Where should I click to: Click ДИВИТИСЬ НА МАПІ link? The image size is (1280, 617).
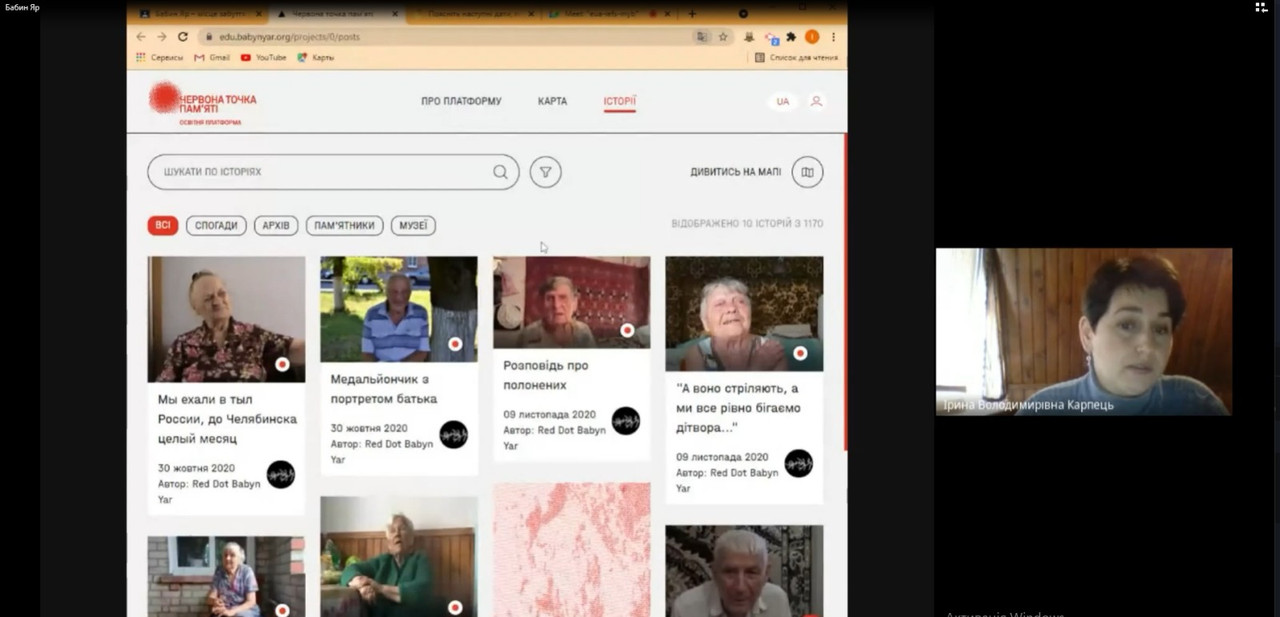[x=735, y=172]
